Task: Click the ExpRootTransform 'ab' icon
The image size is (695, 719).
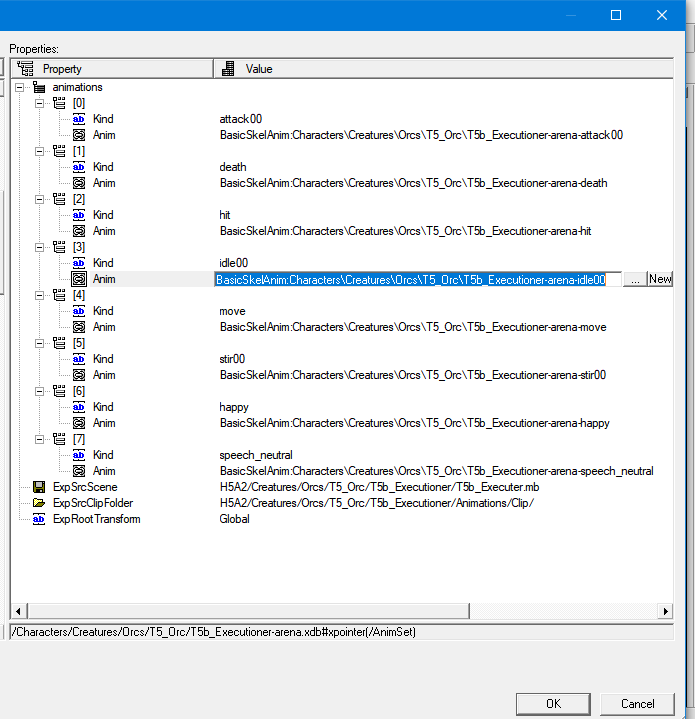Action: pos(39,519)
